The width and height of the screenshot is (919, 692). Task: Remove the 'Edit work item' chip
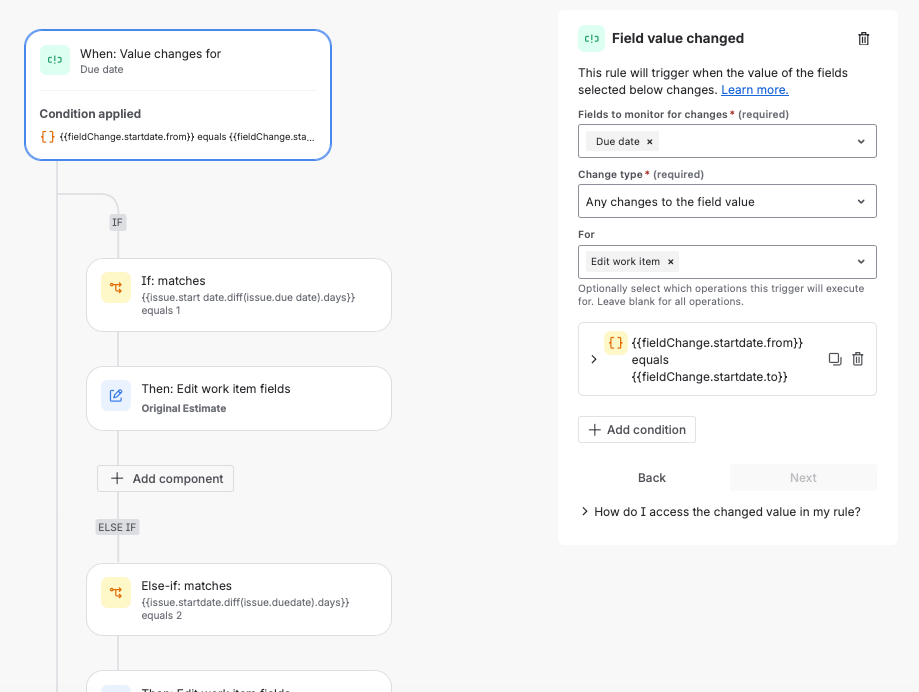671,262
